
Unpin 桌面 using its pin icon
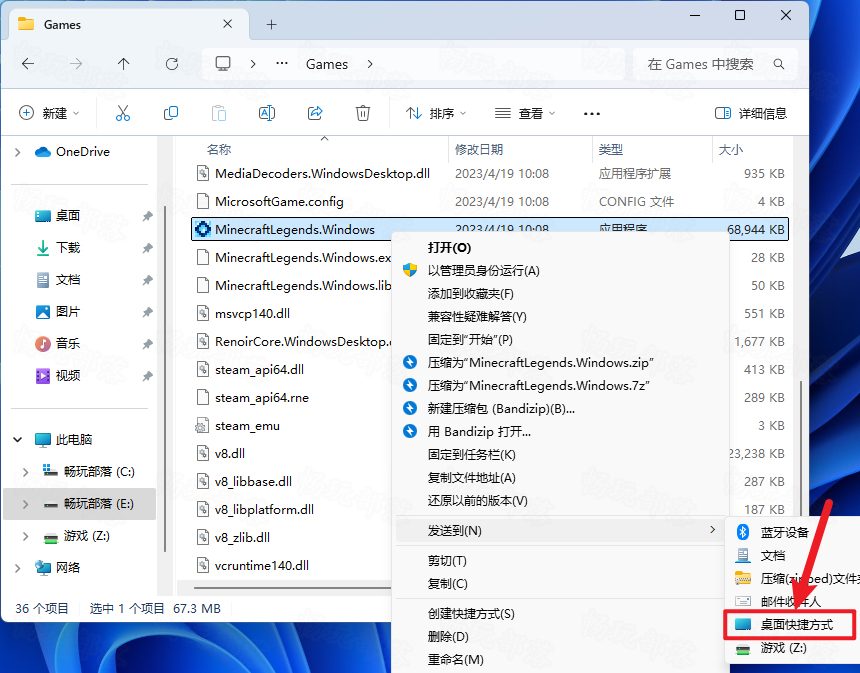(147, 216)
